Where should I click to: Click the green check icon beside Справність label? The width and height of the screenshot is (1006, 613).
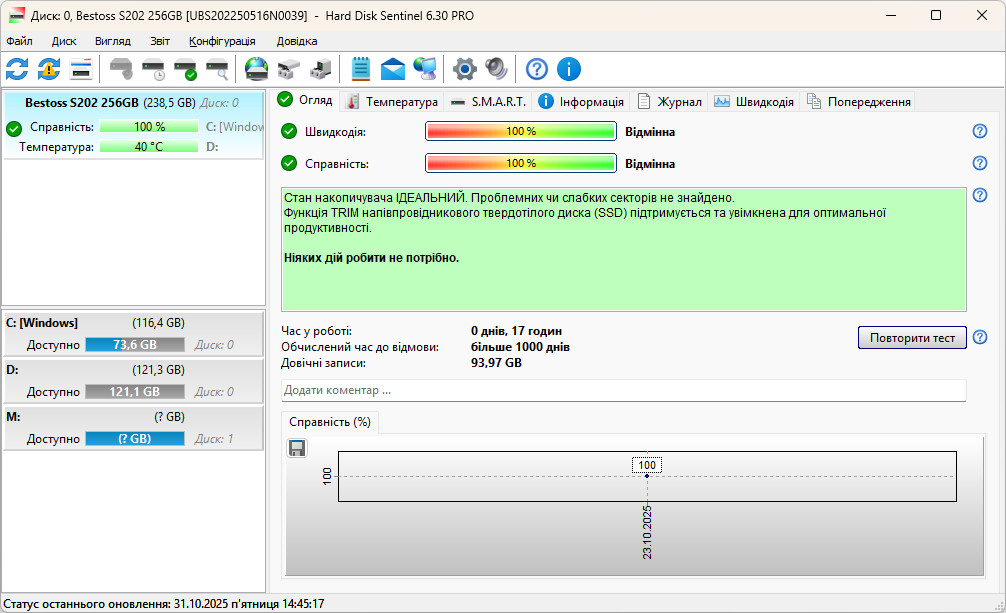pos(289,163)
